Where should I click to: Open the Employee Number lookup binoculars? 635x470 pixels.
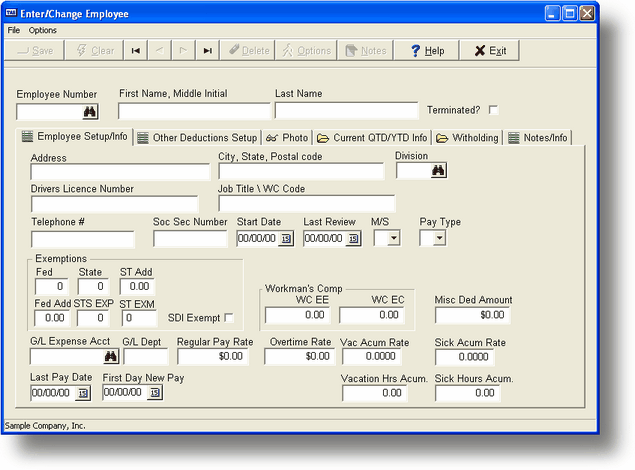click(90, 112)
